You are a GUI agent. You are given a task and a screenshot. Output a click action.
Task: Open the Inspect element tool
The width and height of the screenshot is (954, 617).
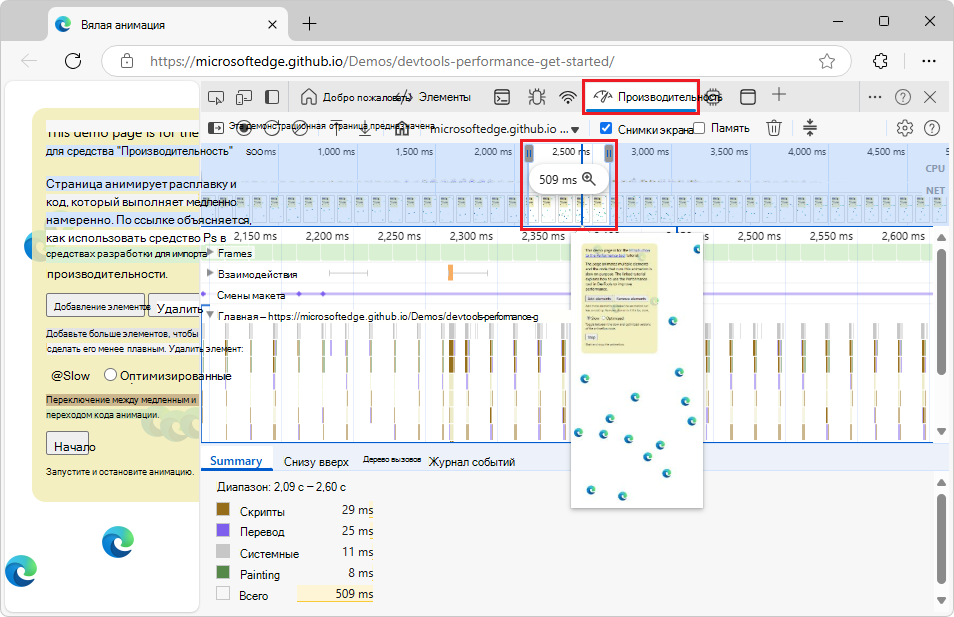[215, 97]
